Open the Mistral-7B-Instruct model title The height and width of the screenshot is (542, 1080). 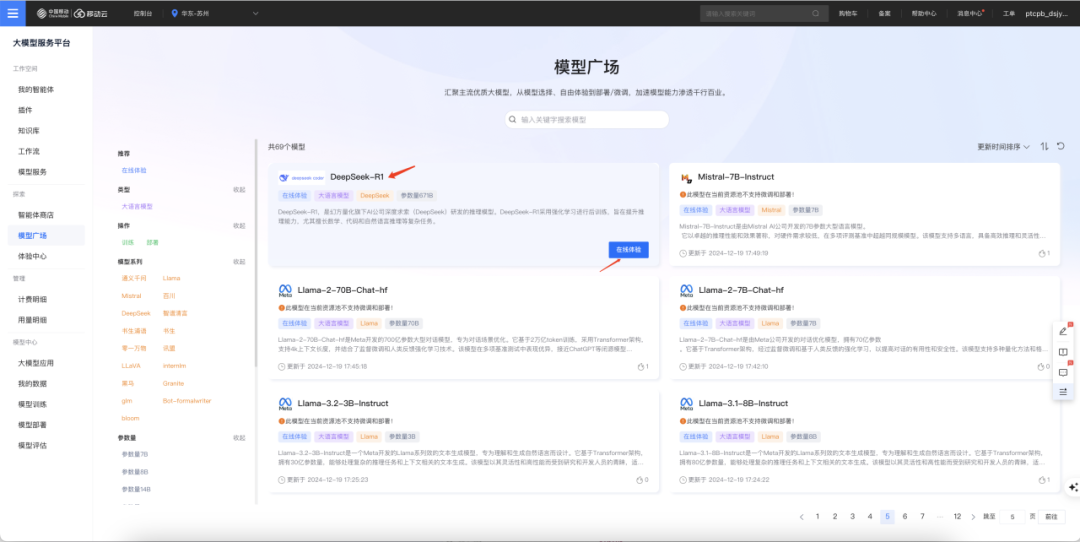pyautogui.click(x=736, y=177)
